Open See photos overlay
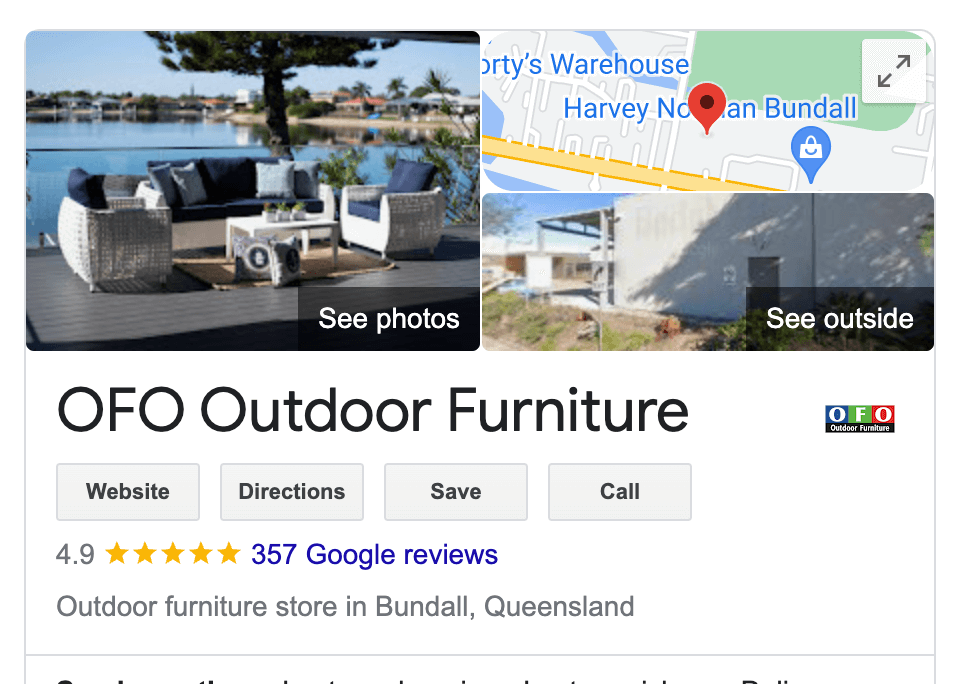Viewport: 956px width, 684px height. pyautogui.click(x=389, y=319)
